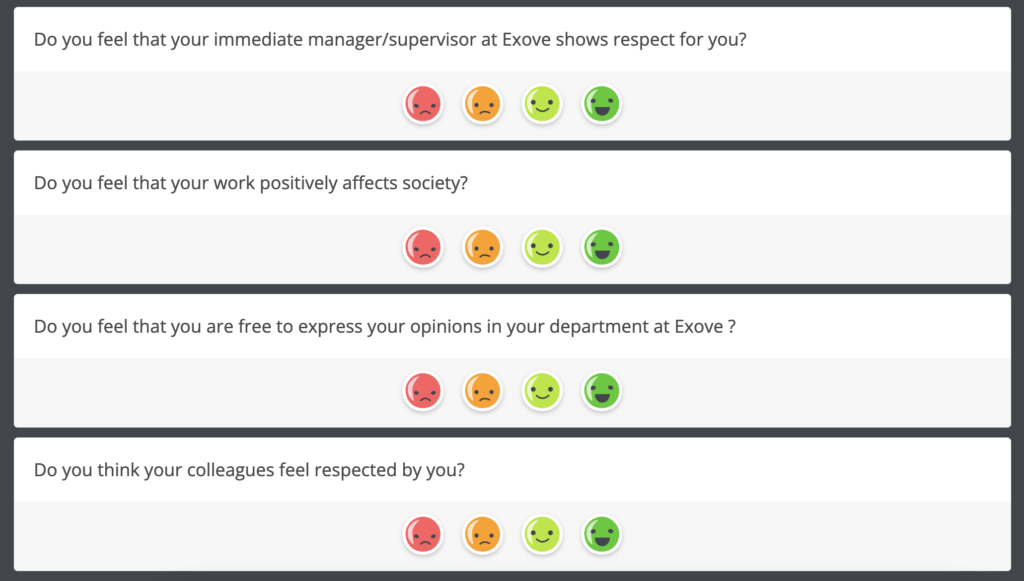Select dark green happy face for colleagues respected

[x=601, y=535]
